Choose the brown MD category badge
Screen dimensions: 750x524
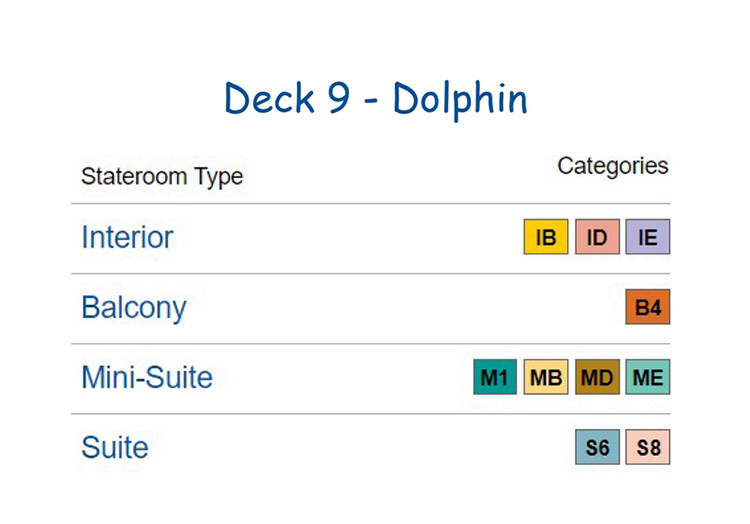point(597,377)
